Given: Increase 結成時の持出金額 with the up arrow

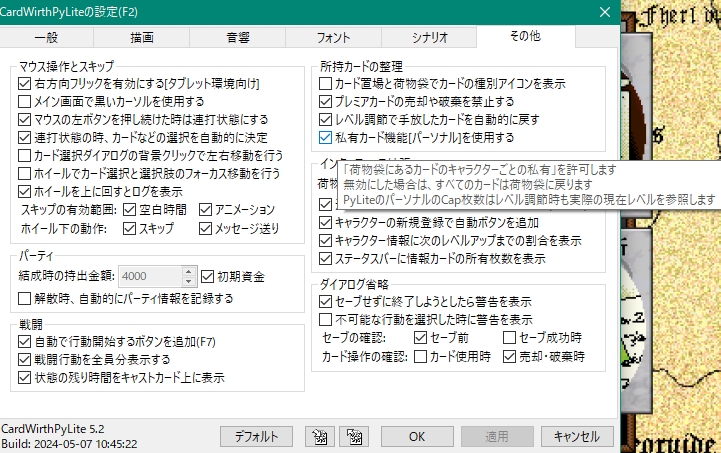Looking at the screenshot, I should 190,271.
